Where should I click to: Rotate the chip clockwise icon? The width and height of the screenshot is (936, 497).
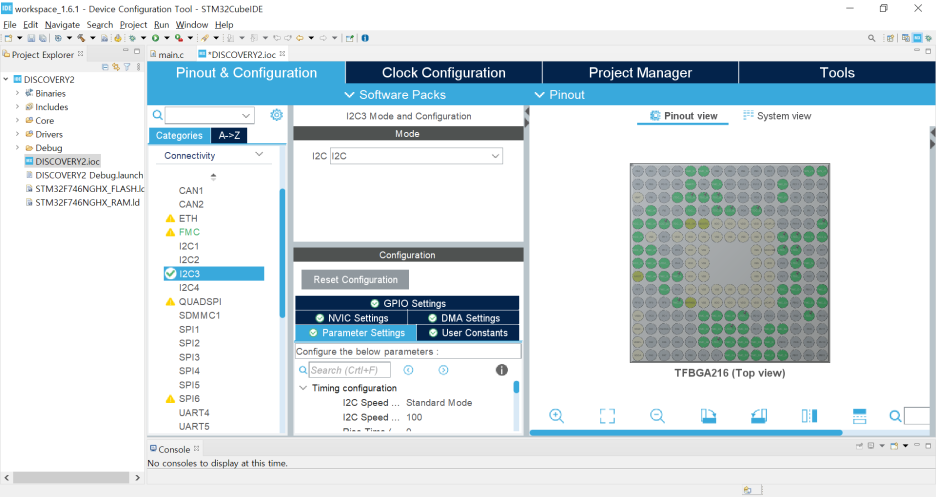[x=708, y=416]
